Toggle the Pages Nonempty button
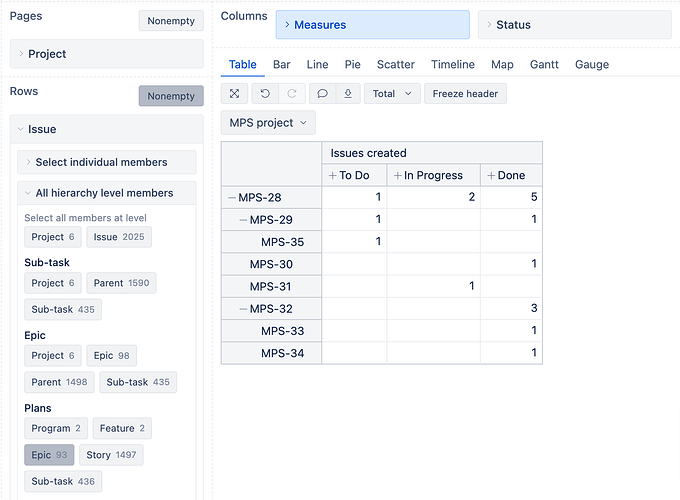Viewport: 680px width, 500px height. [171, 21]
